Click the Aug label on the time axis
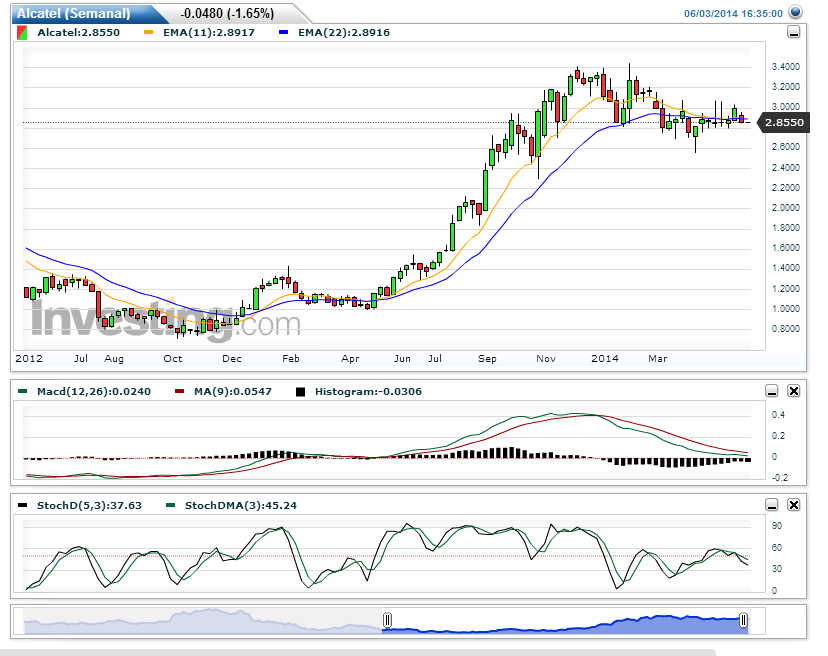Screen dimensions: 828x656 pos(114,359)
